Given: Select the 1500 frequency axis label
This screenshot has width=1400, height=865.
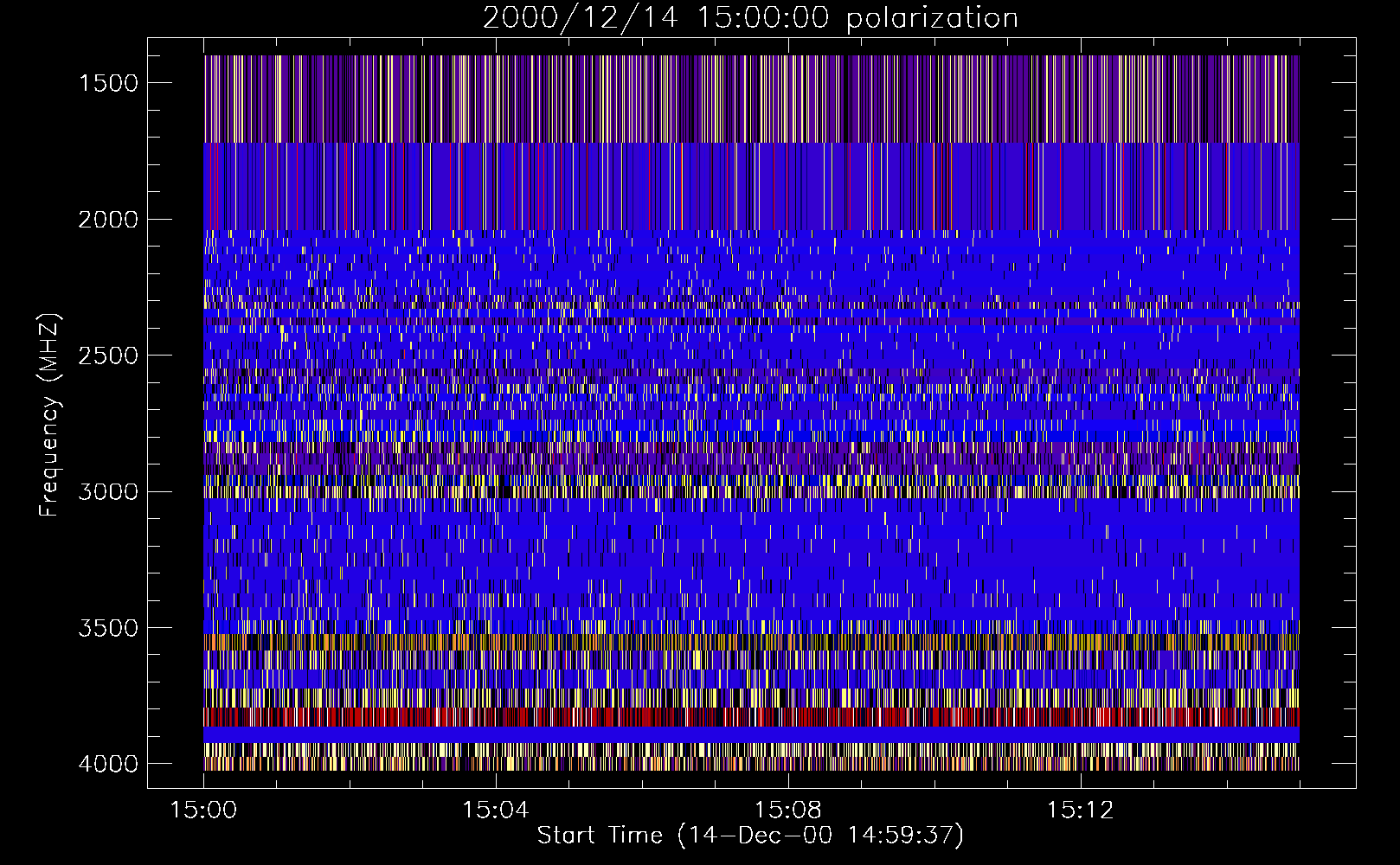Looking at the screenshot, I should tap(108, 83).
